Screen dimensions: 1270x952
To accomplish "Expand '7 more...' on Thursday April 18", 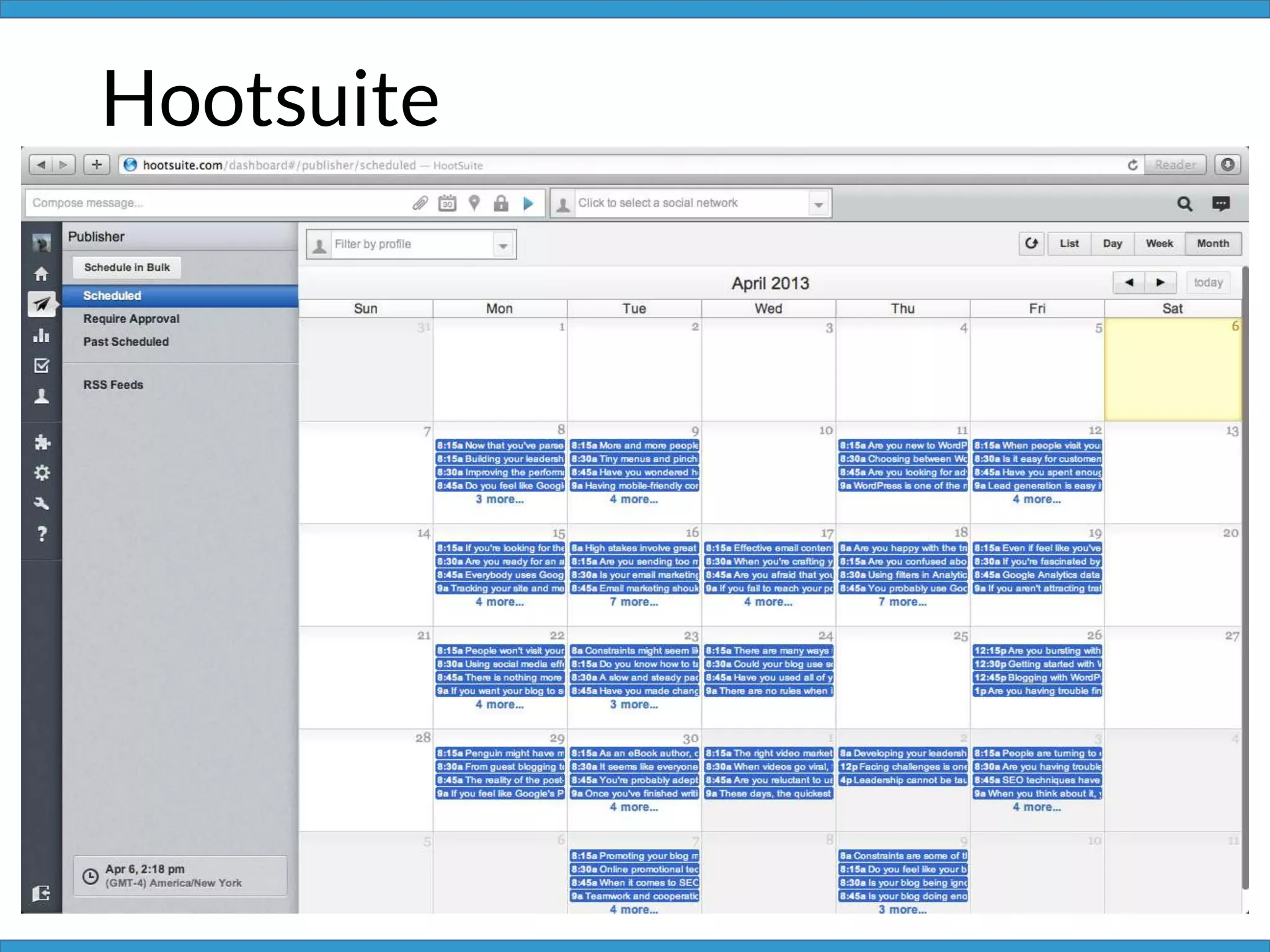I will pyautogui.click(x=902, y=602).
